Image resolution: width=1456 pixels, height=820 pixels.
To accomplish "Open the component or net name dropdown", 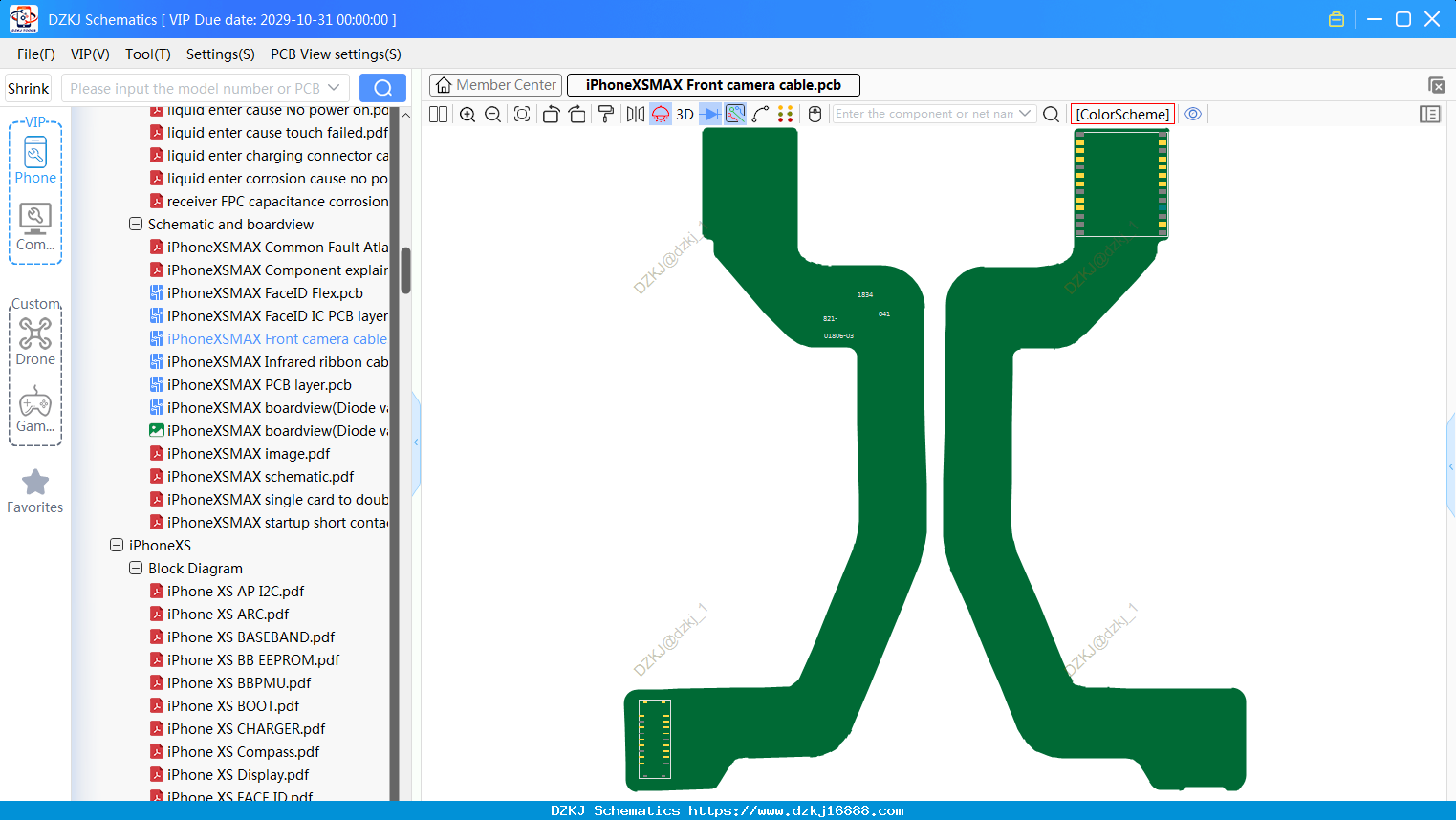I will coord(1025,114).
